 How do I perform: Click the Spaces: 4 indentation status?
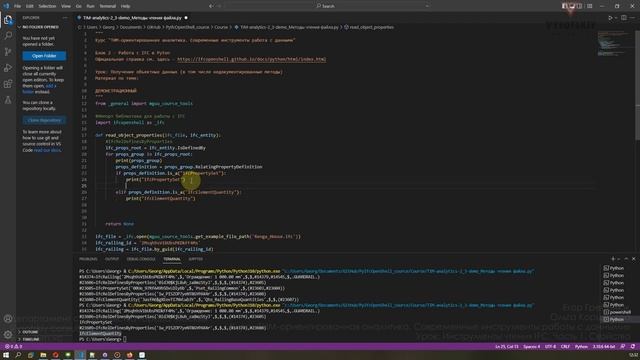click(x=531, y=347)
